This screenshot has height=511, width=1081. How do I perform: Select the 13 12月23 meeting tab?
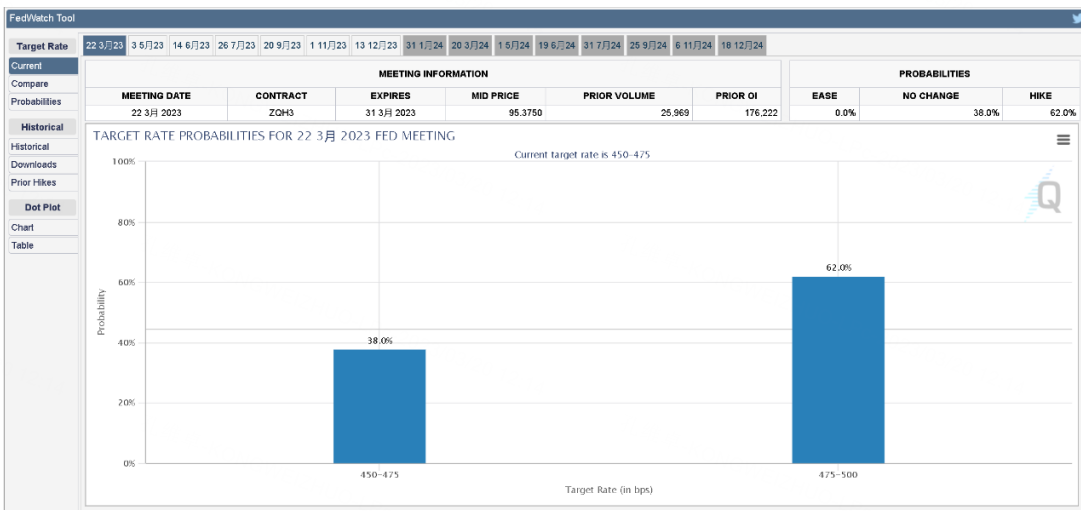point(376,46)
